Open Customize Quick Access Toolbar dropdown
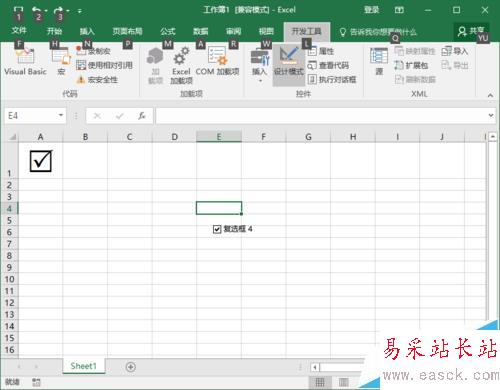Screen dimensions: 500x390 click(80, 11)
